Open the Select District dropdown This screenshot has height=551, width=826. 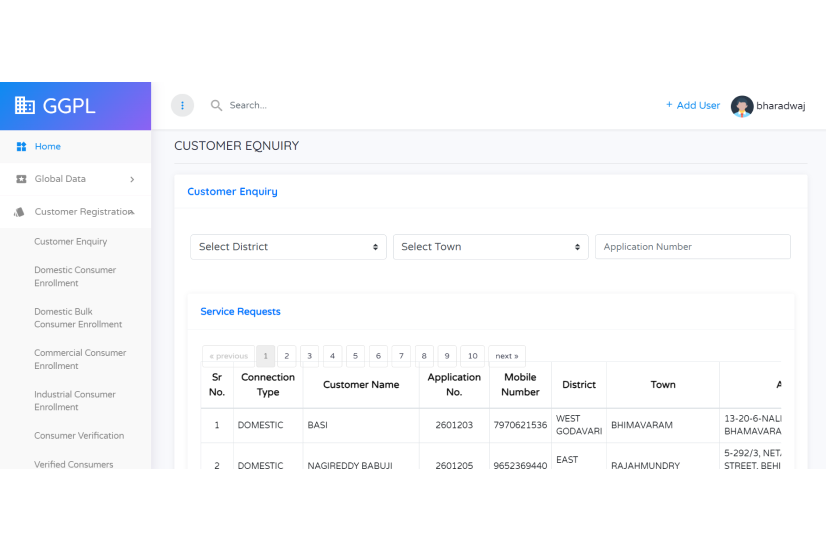tap(288, 247)
